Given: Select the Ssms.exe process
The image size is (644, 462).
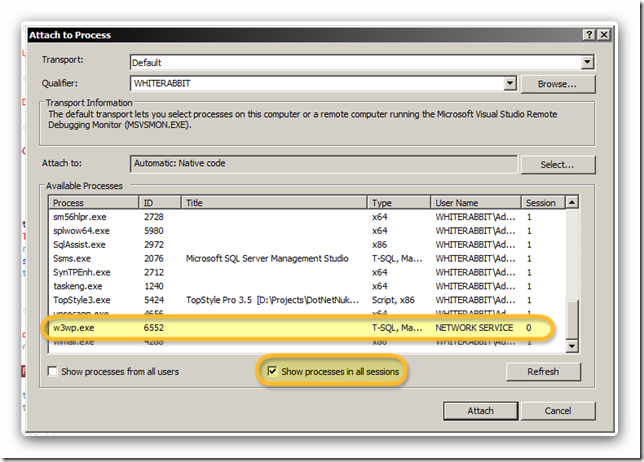Looking at the screenshot, I should pyautogui.click(x=70, y=258).
